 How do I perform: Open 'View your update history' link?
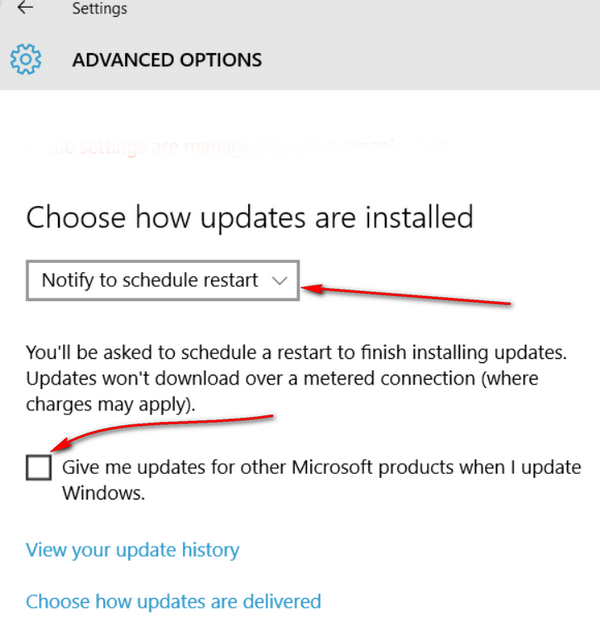[x=132, y=550]
